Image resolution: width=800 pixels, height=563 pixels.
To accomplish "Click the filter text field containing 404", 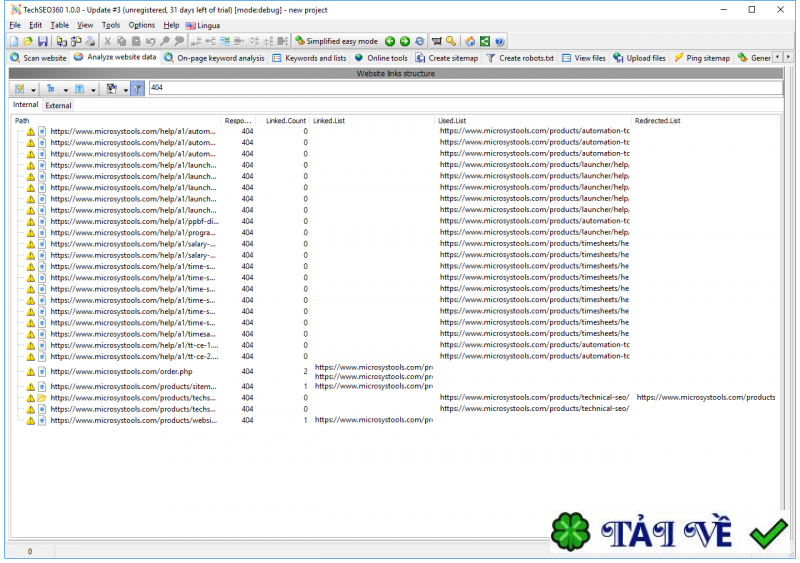I will pyautogui.click(x=465, y=88).
